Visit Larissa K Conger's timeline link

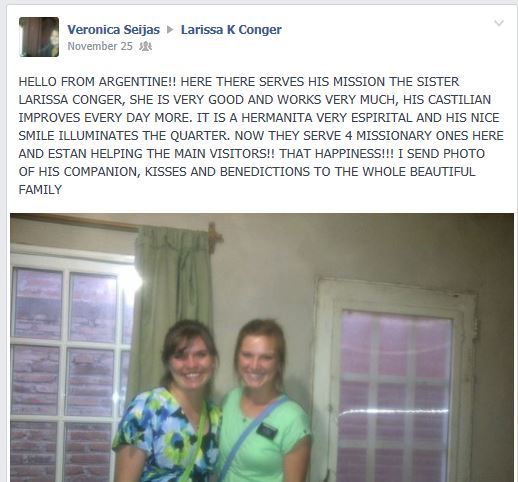pyautogui.click(x=231, y=30)
